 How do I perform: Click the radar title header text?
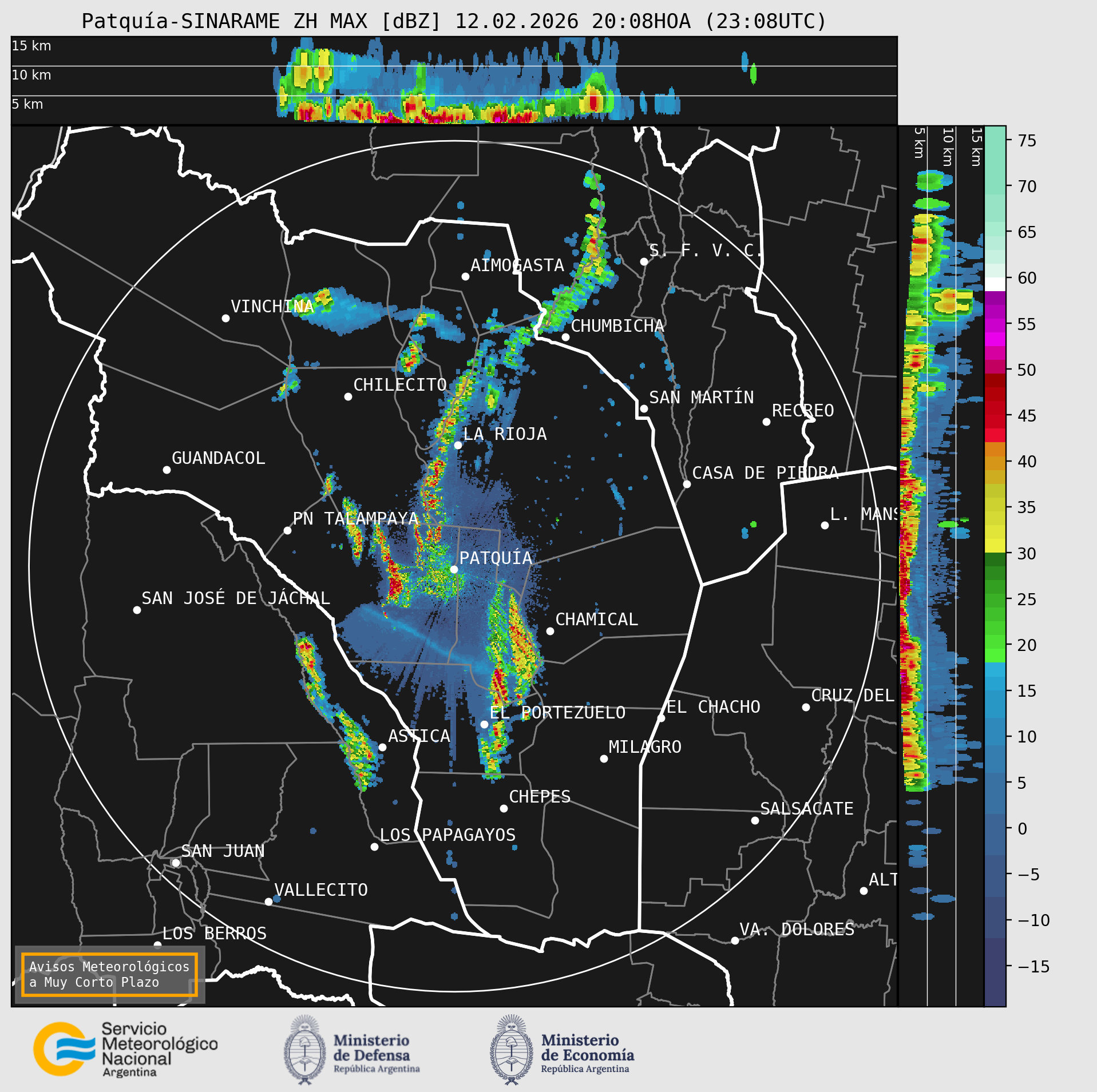coord(454,22)
